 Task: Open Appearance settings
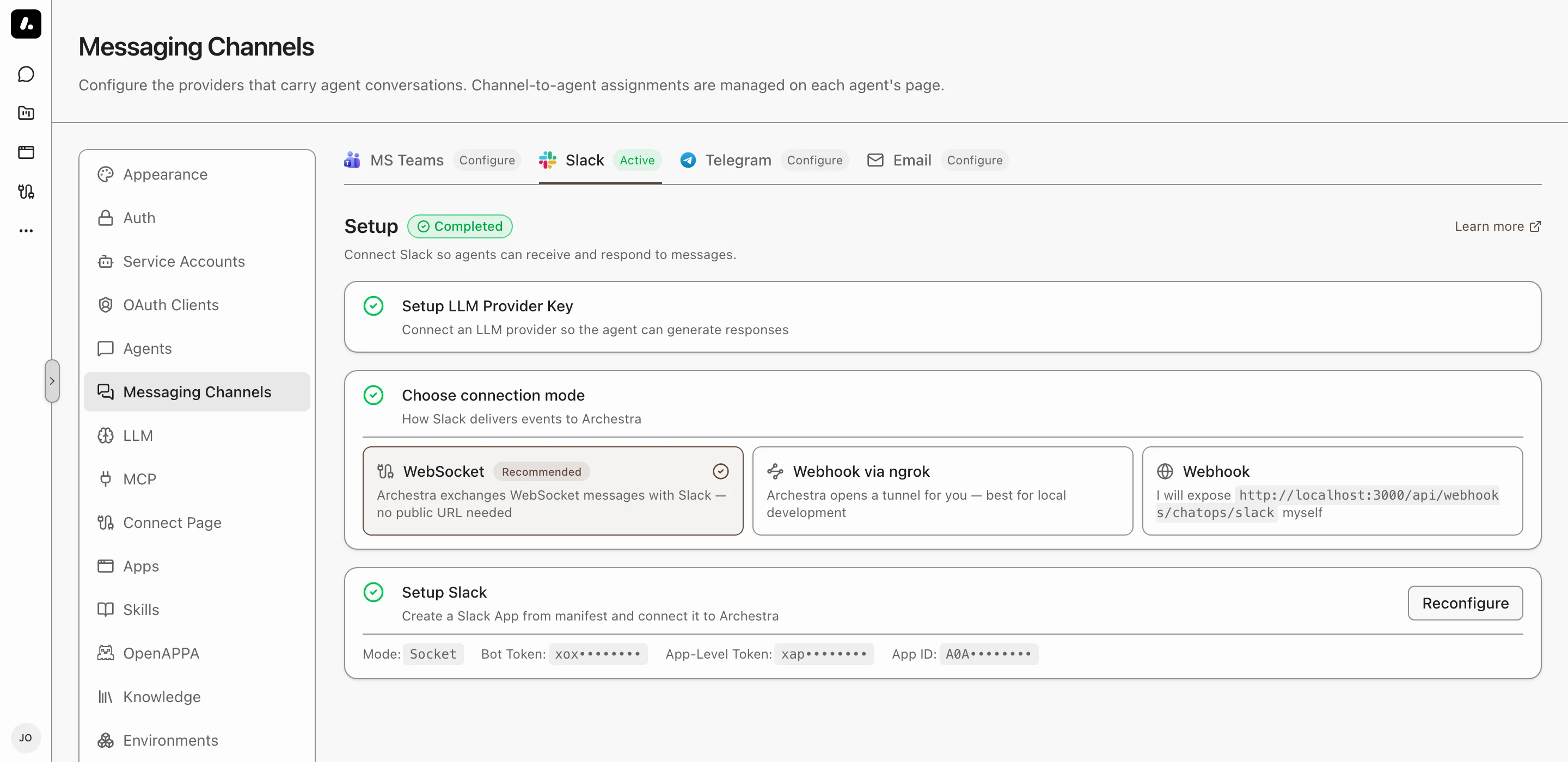(197, 174)
